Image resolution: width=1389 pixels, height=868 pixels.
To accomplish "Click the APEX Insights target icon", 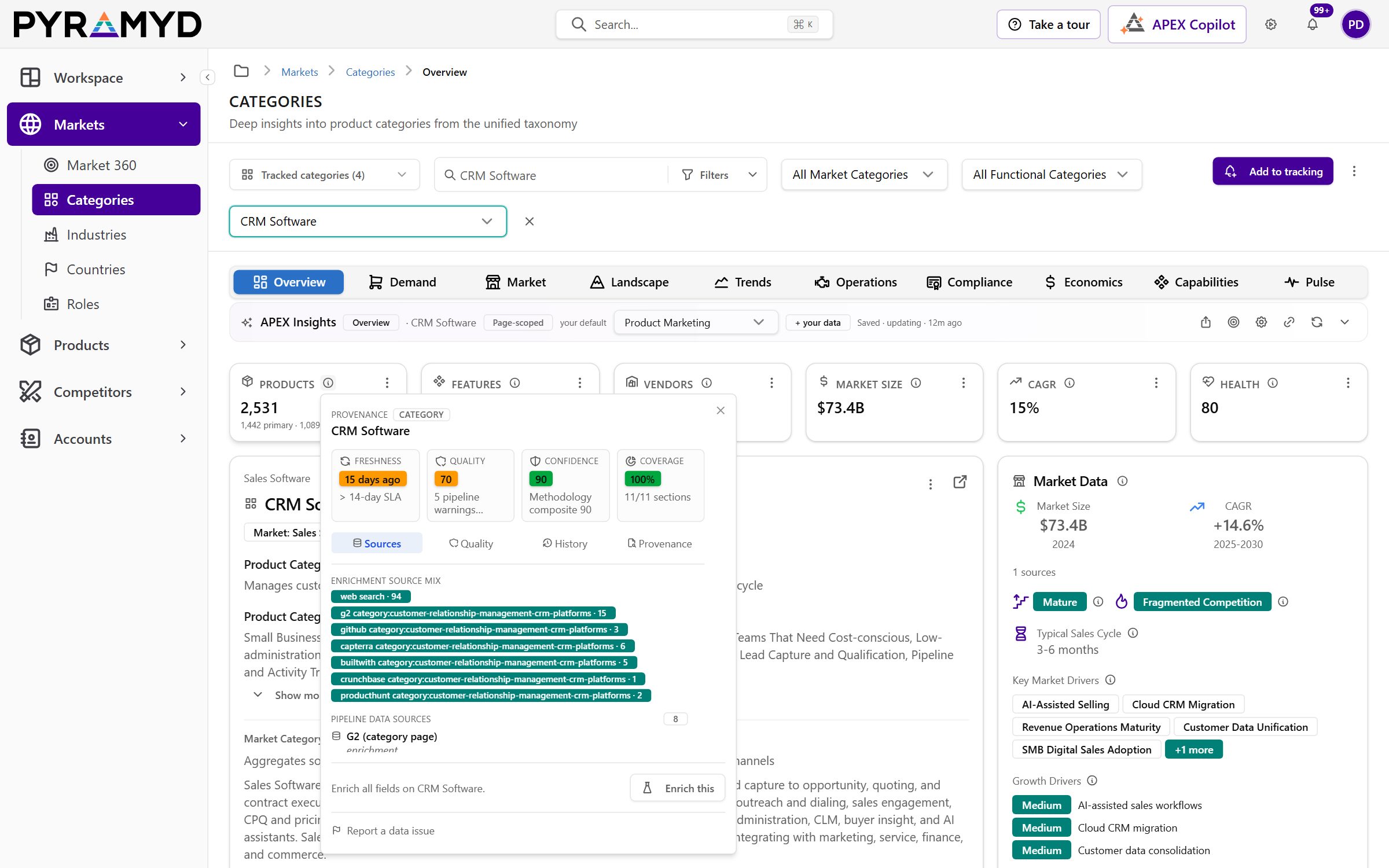I will [x=1233, y=322].
